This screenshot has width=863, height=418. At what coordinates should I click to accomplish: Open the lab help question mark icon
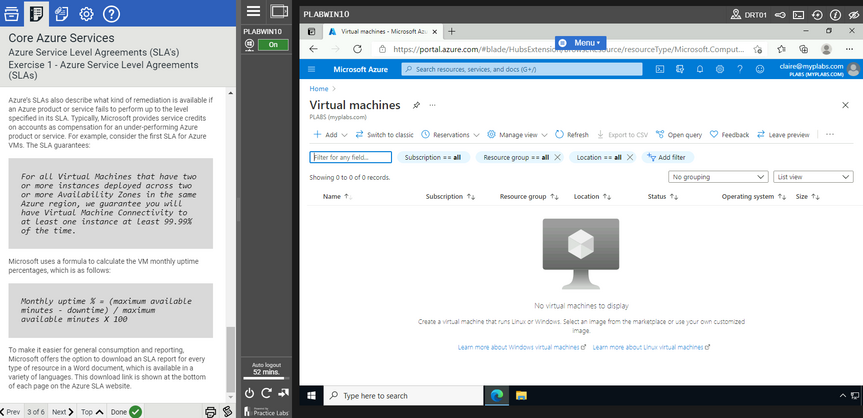click(111, 13)
